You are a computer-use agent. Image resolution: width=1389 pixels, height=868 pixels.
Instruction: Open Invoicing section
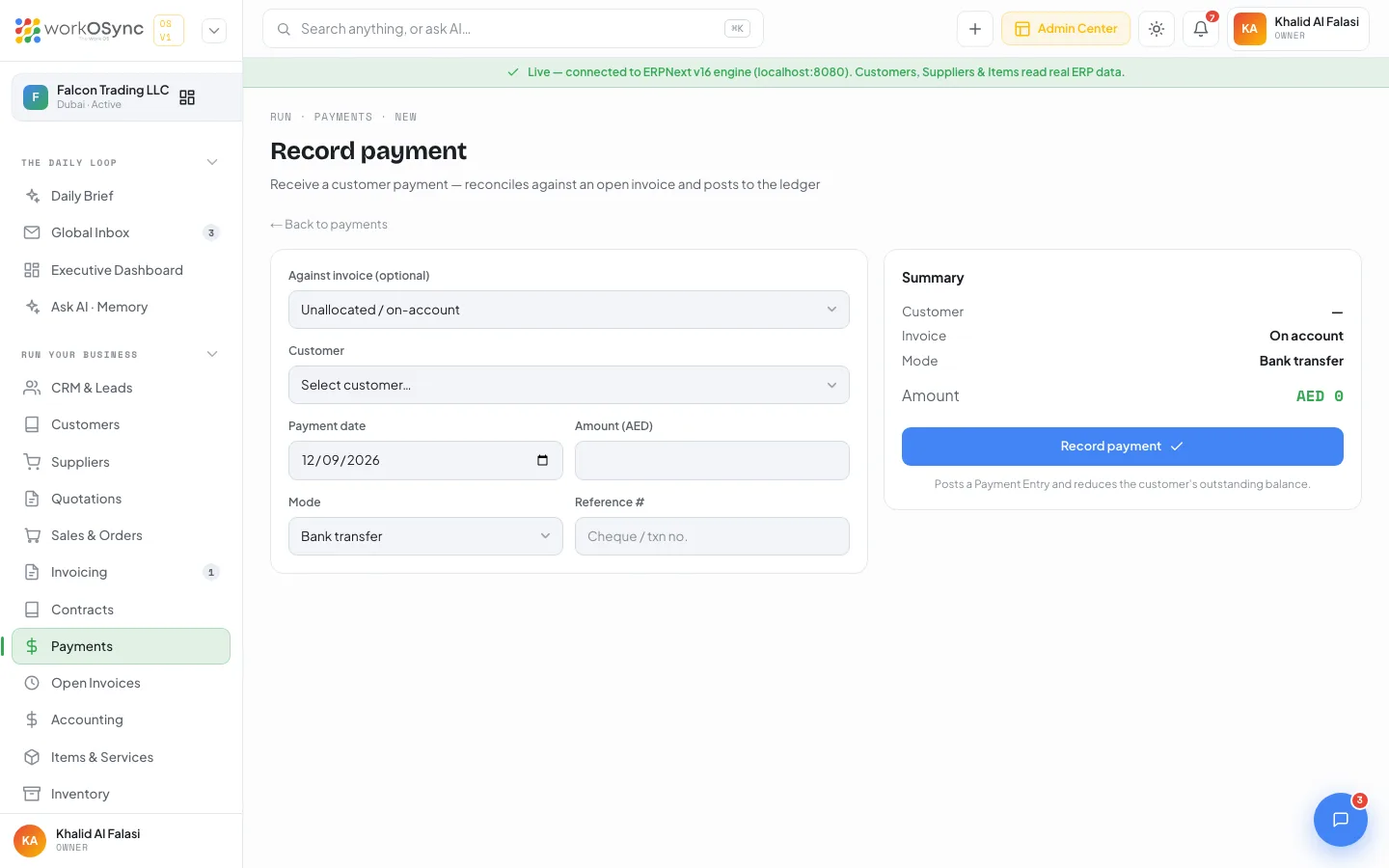pos(121,572)
